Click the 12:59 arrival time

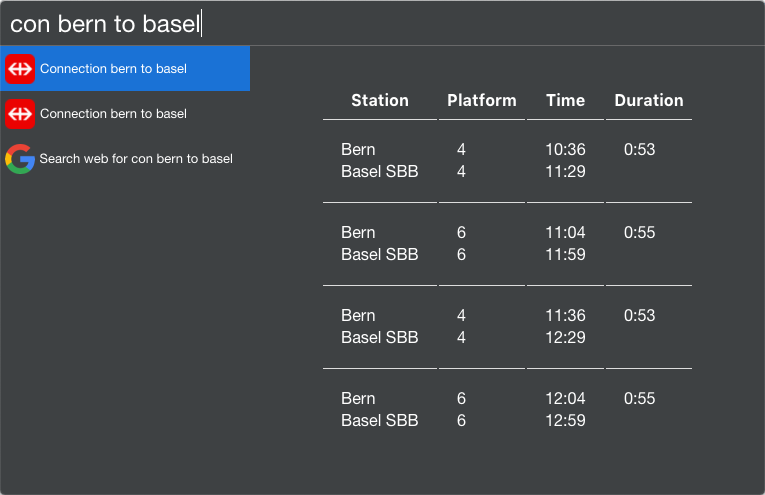tap(565, 421)
